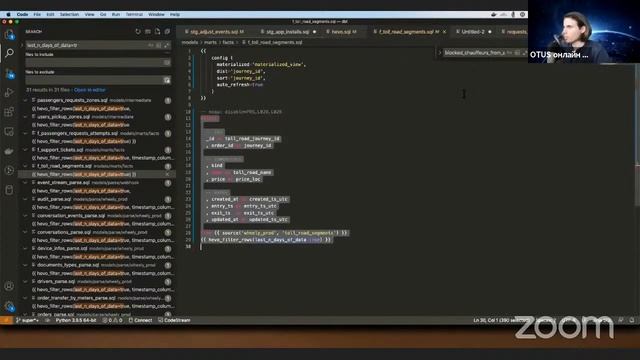Toggle Match Case in the search box
Image resolution: width=640 pixels, height=360 pixels.
coord(151,45)
